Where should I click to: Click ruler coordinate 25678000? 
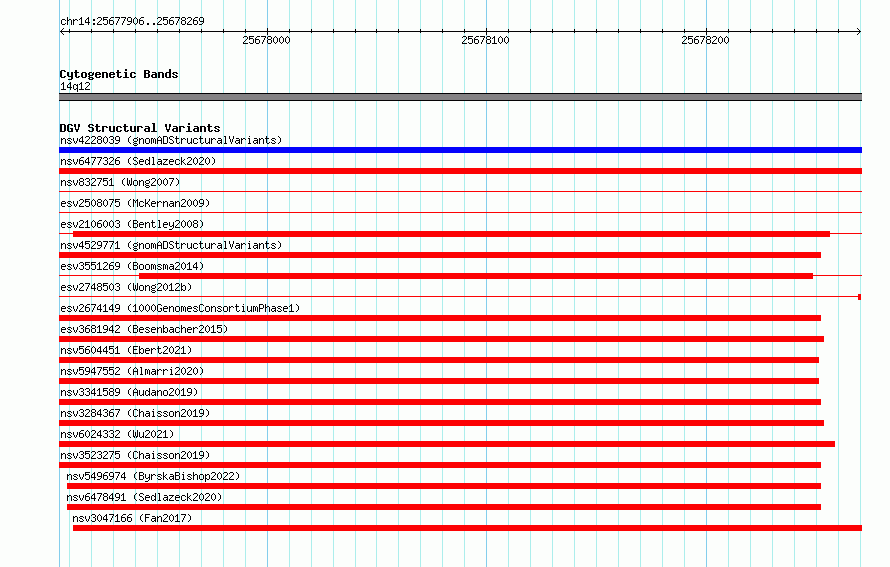click(x=266, y=40)
